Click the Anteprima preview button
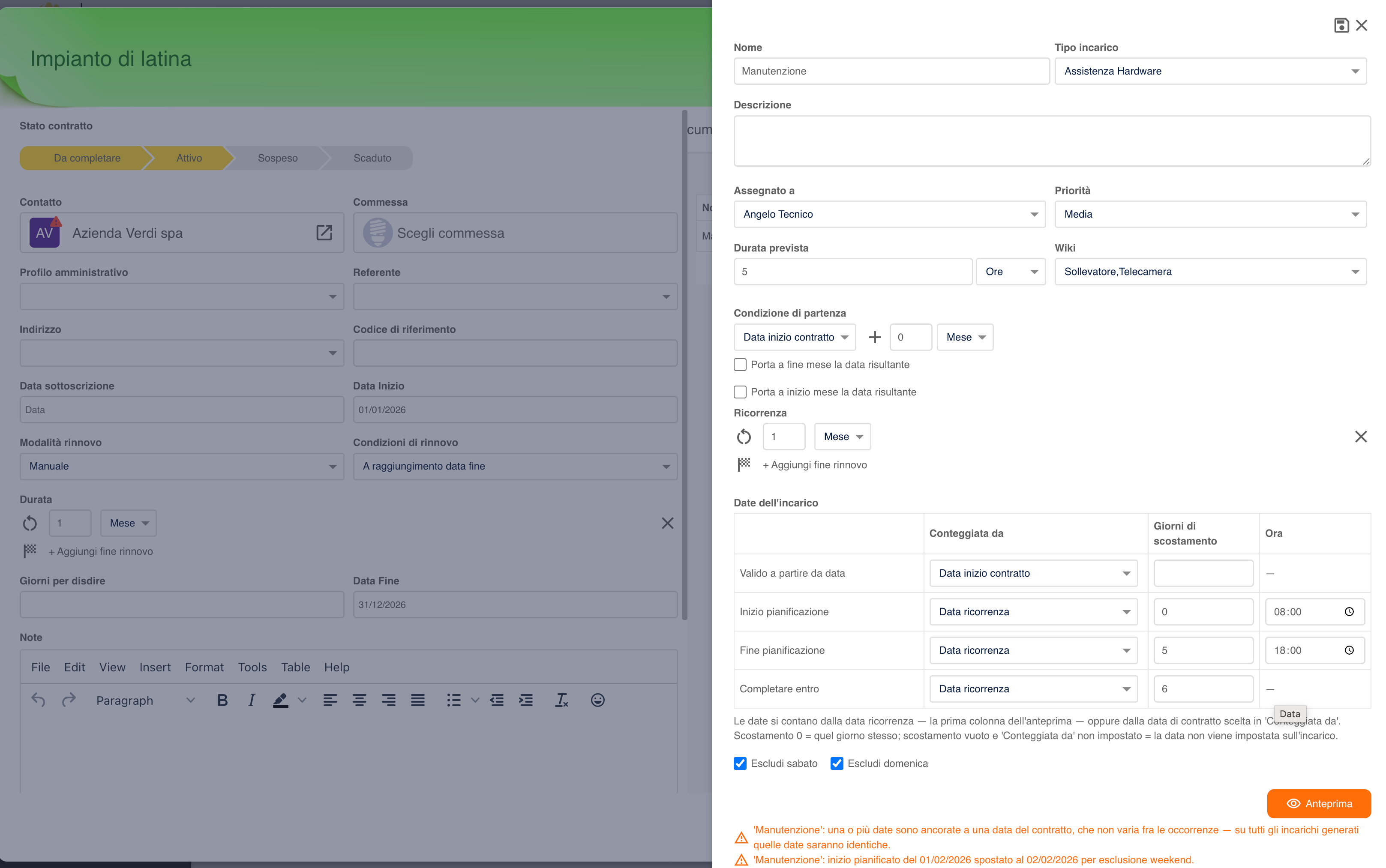The height and width of the screenshot is (868, 1386). (x=1319, y=804)
